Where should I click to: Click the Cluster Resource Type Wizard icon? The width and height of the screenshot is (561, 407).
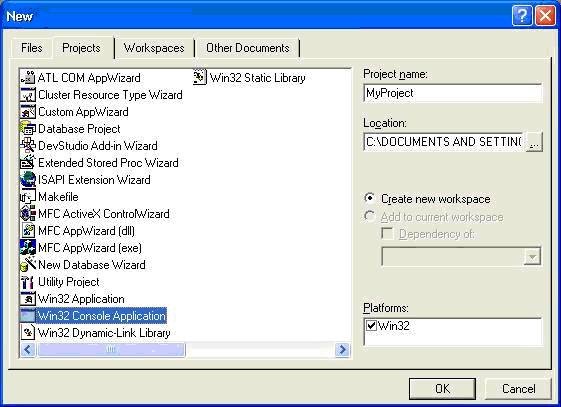[x=28, y=95]
